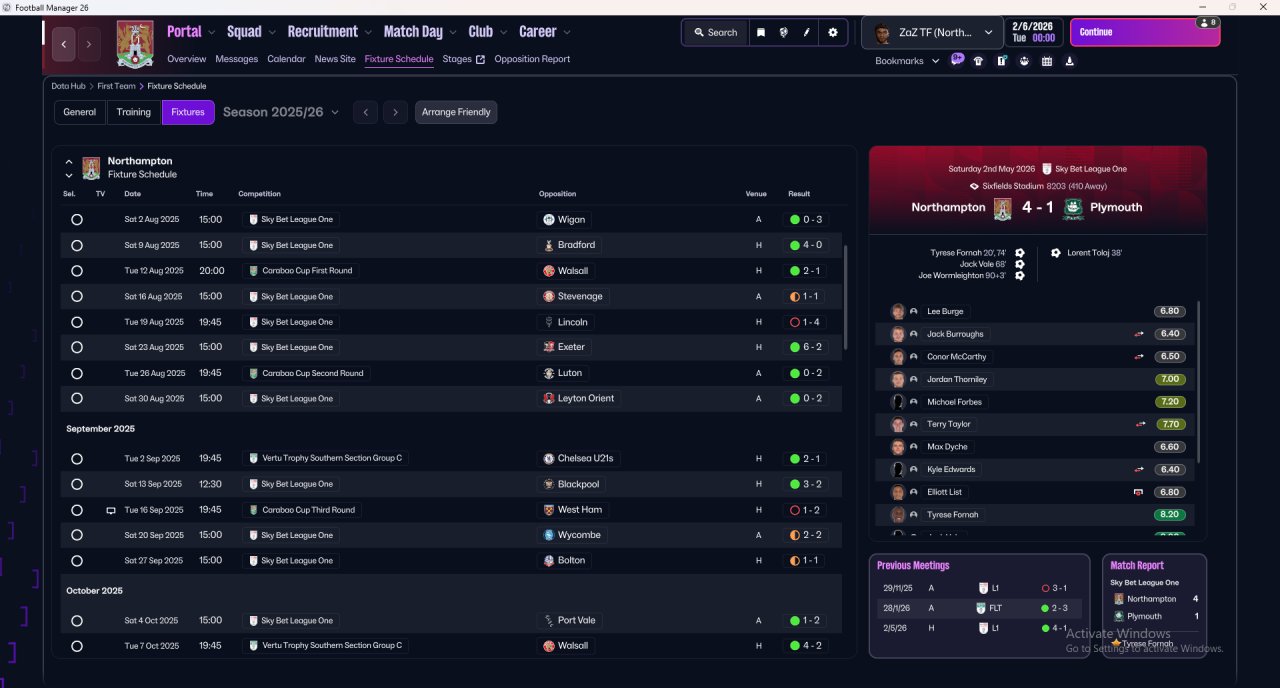Open the ZaZ TF manager profile dropdown
This screenshot has height=688, width=1280.
[x=933, y=32]
